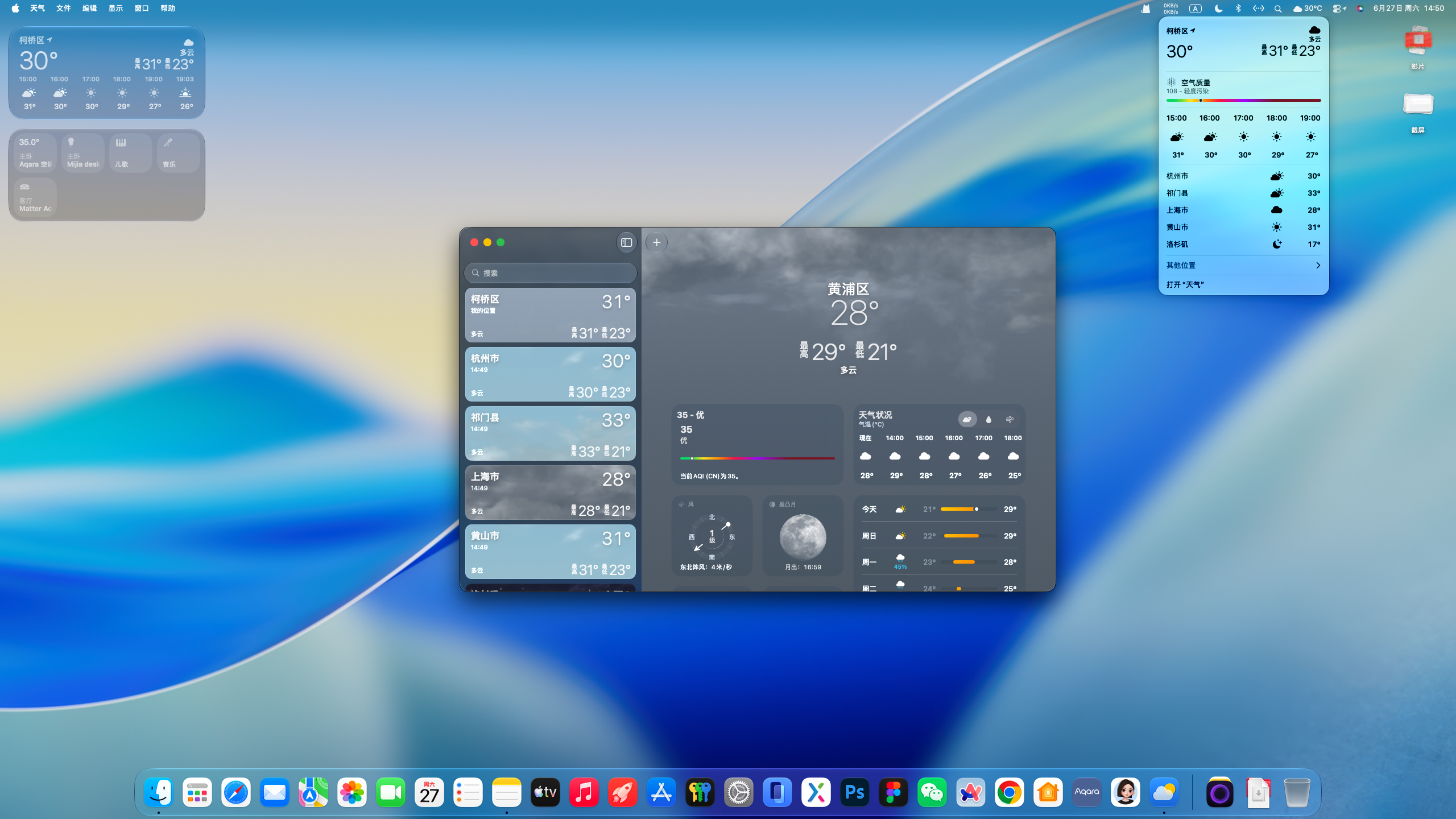Toggle the 音乐 tile in Home widget
The image size is (1456, 819).
(179, 152)
